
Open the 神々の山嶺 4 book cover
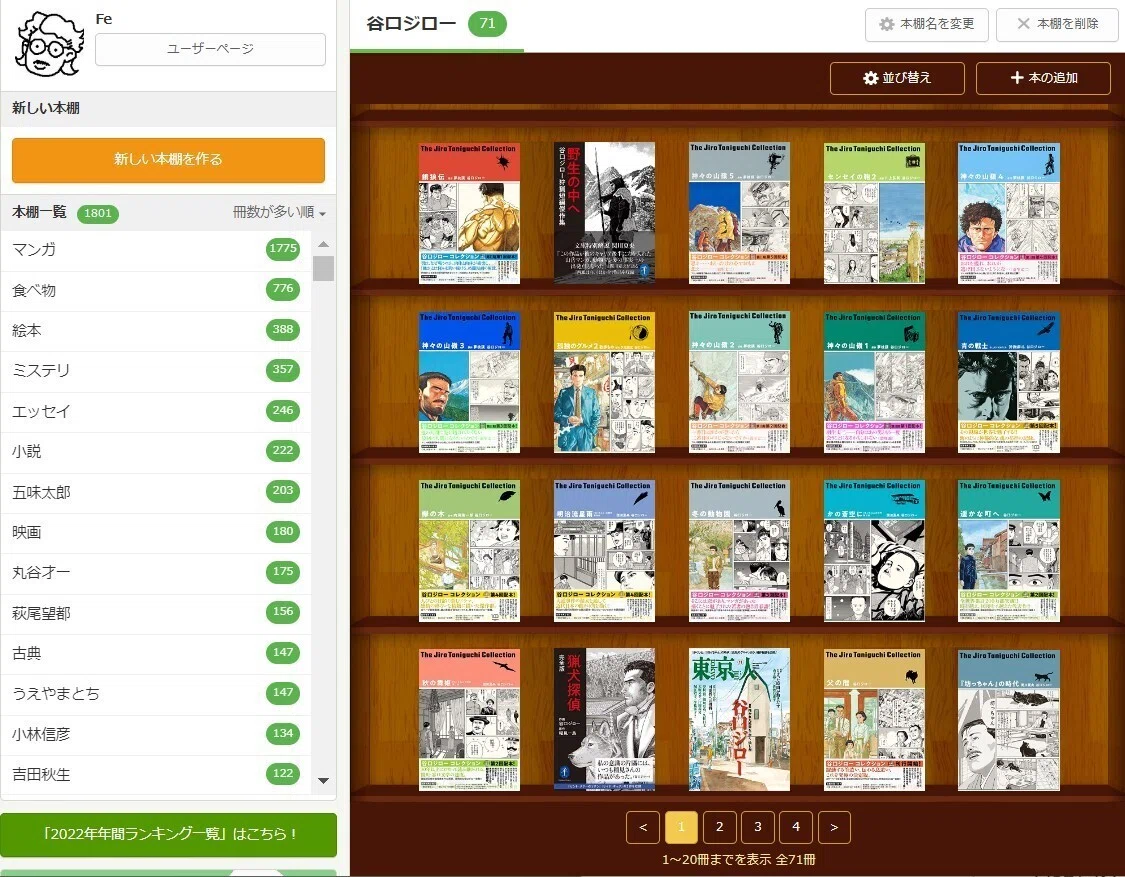(1009, 213)
